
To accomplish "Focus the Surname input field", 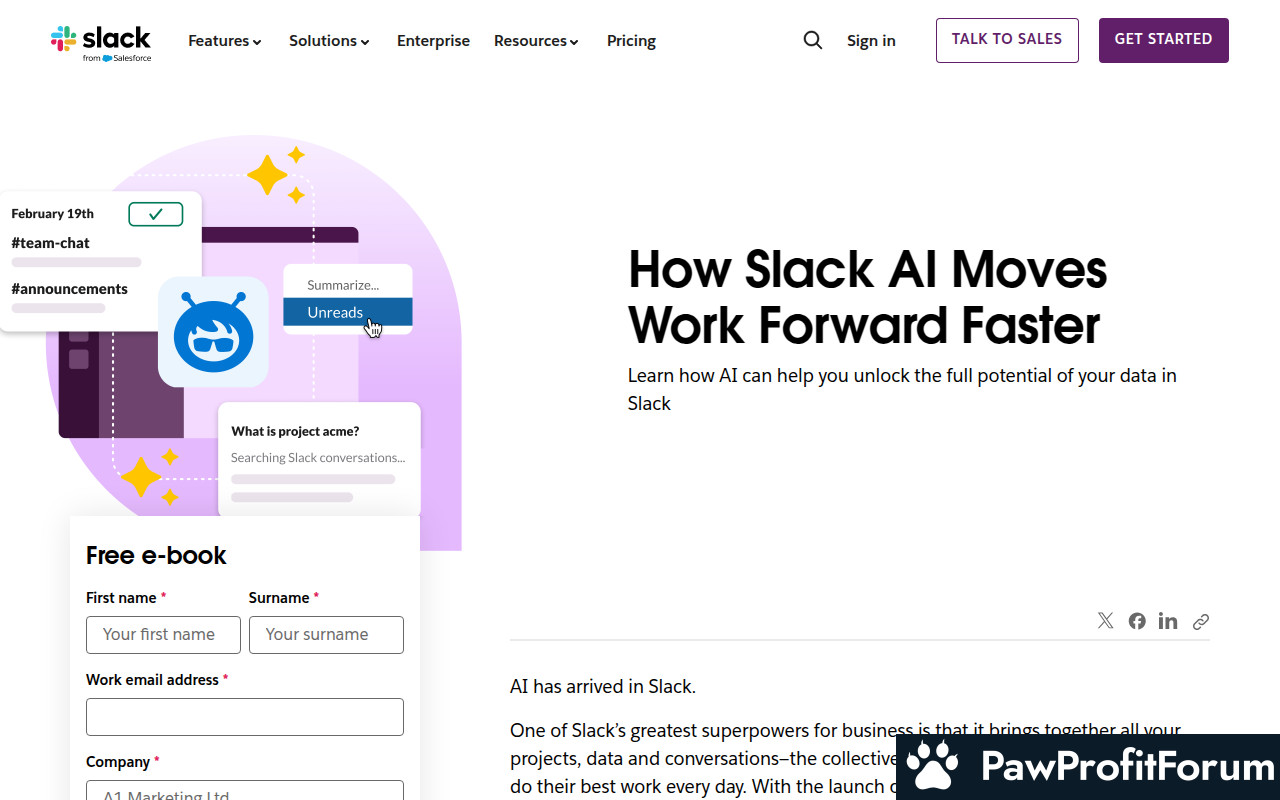I will tap(326, 635).
